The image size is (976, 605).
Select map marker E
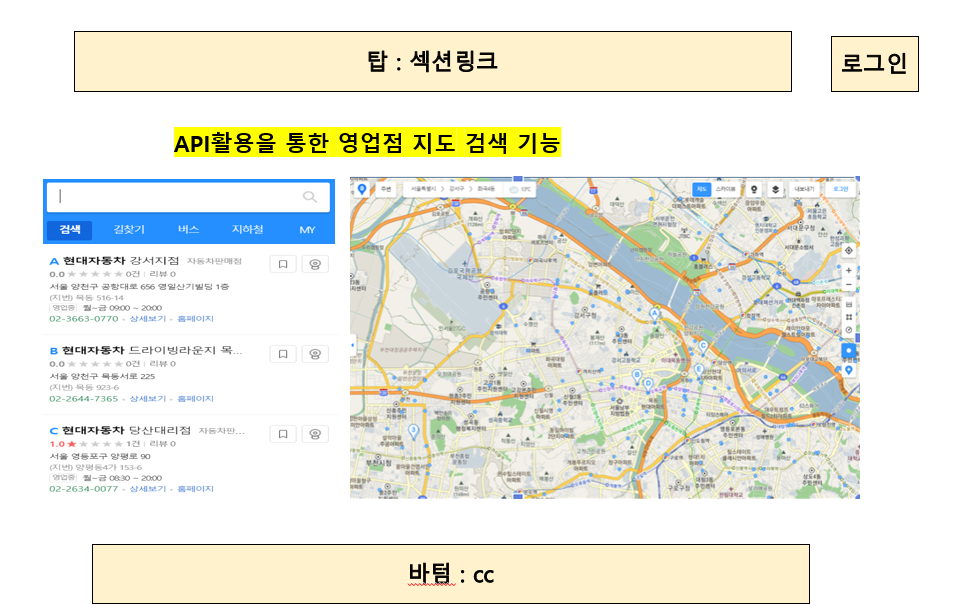[x=698, y=370]
